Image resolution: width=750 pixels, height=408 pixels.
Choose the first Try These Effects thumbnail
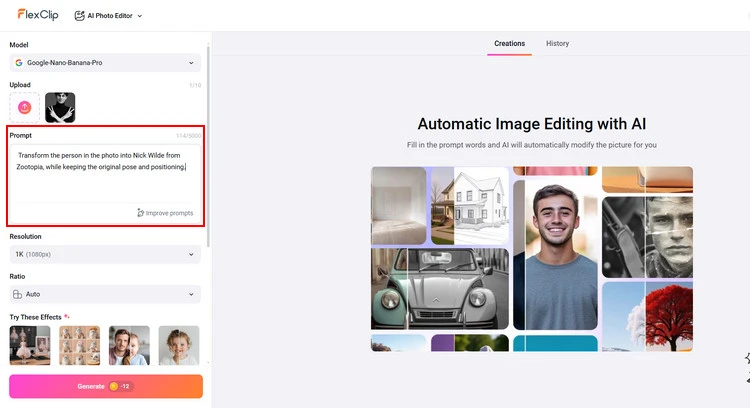(30, 345)
